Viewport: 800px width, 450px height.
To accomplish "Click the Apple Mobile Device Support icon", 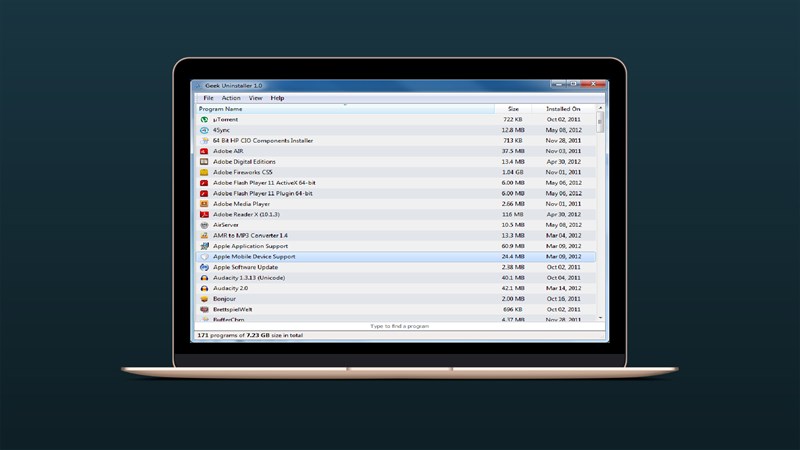I will tap(204, 257).
